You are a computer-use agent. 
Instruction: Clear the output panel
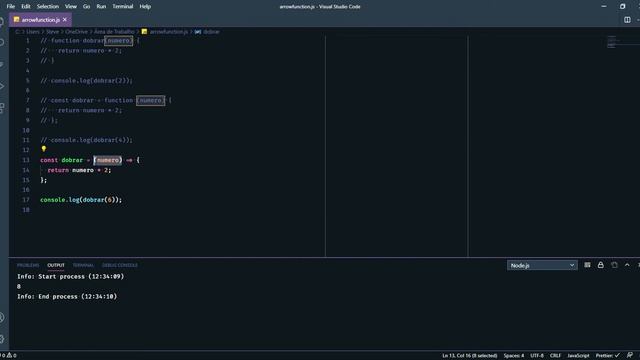click(587, 265)
